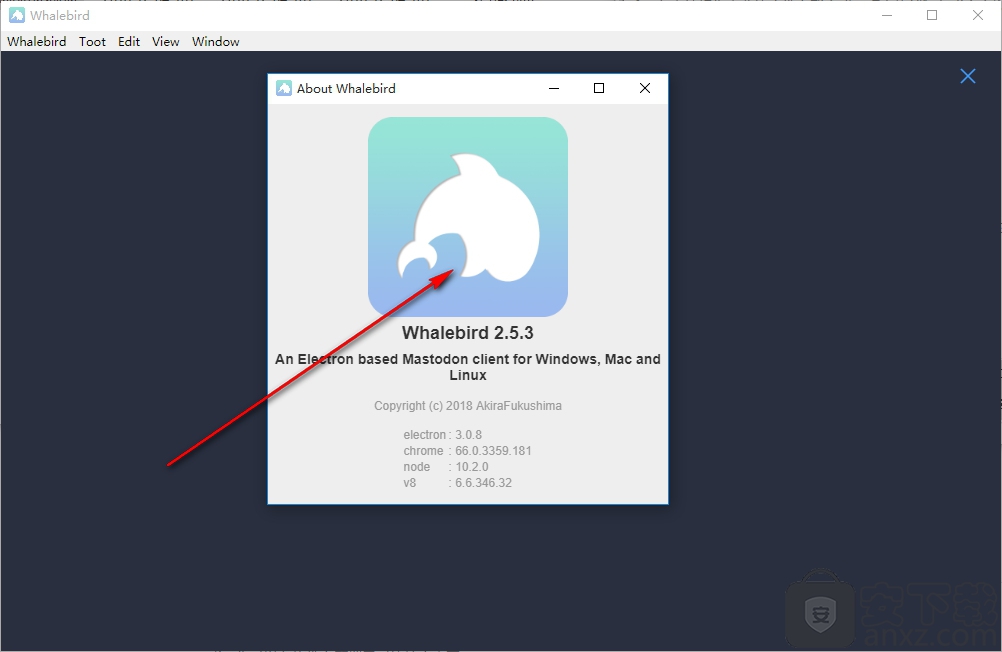Viewport: 1002px width, 652px height.
Task: Minimize the main Whalebird window
Action: [x=886, y=15]
